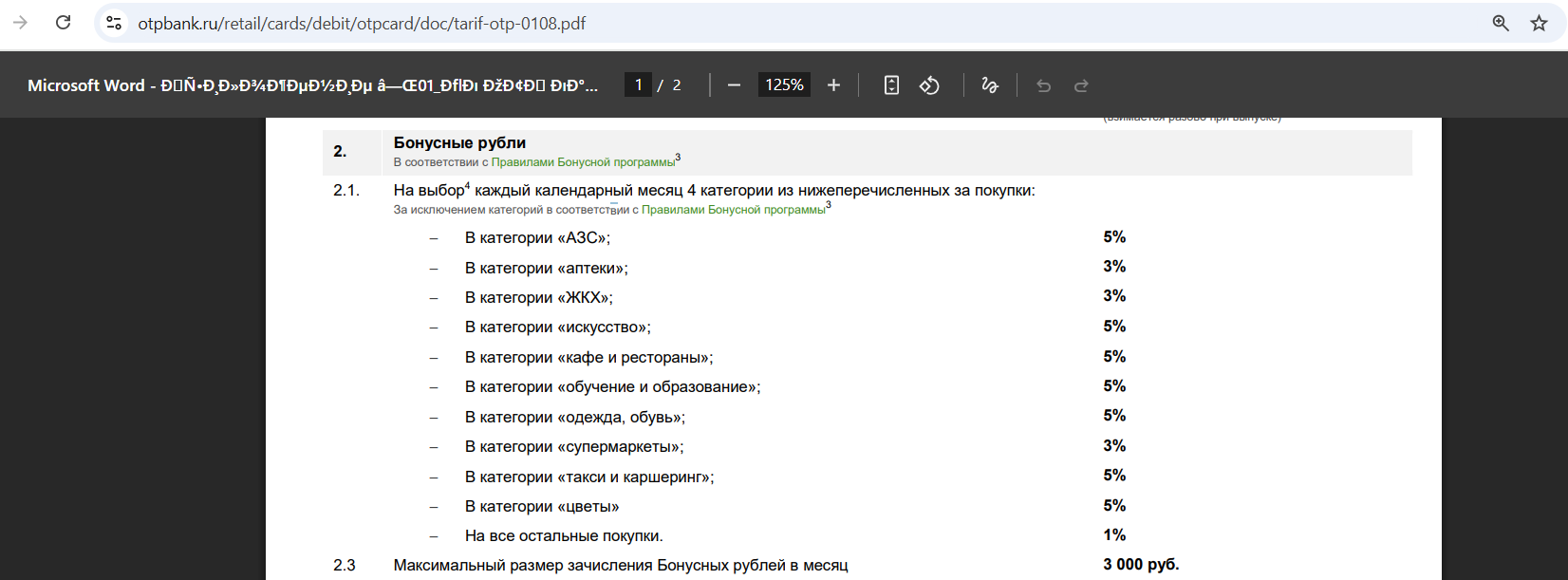Click the total pages count 2
Image resolution: width=1568 pixels, height=580 pixels.
point(677,85)
